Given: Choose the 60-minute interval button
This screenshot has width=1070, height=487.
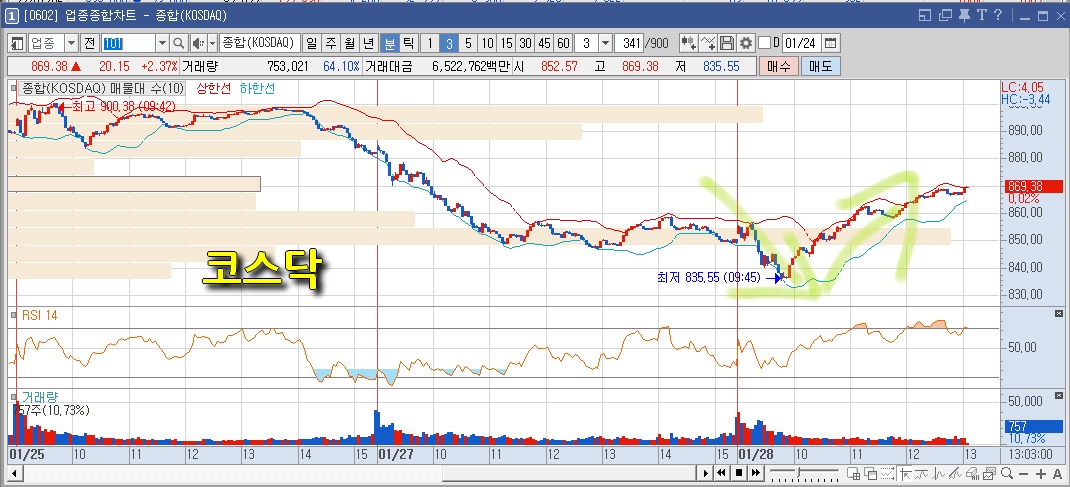Looking at the screenshot, I should (563, 44).
